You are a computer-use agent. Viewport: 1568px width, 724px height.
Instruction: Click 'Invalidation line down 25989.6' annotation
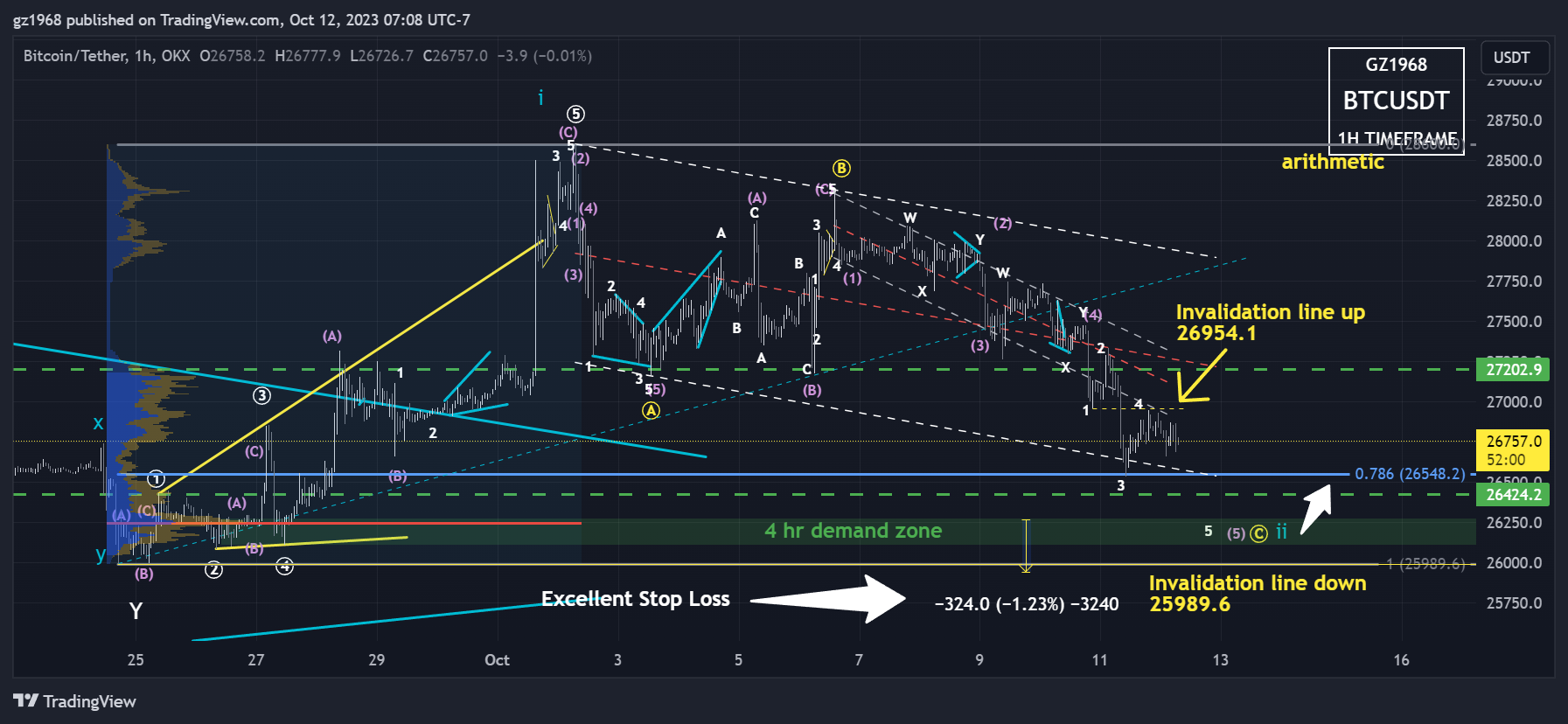pyautogui.click(x=1257, y=594)
